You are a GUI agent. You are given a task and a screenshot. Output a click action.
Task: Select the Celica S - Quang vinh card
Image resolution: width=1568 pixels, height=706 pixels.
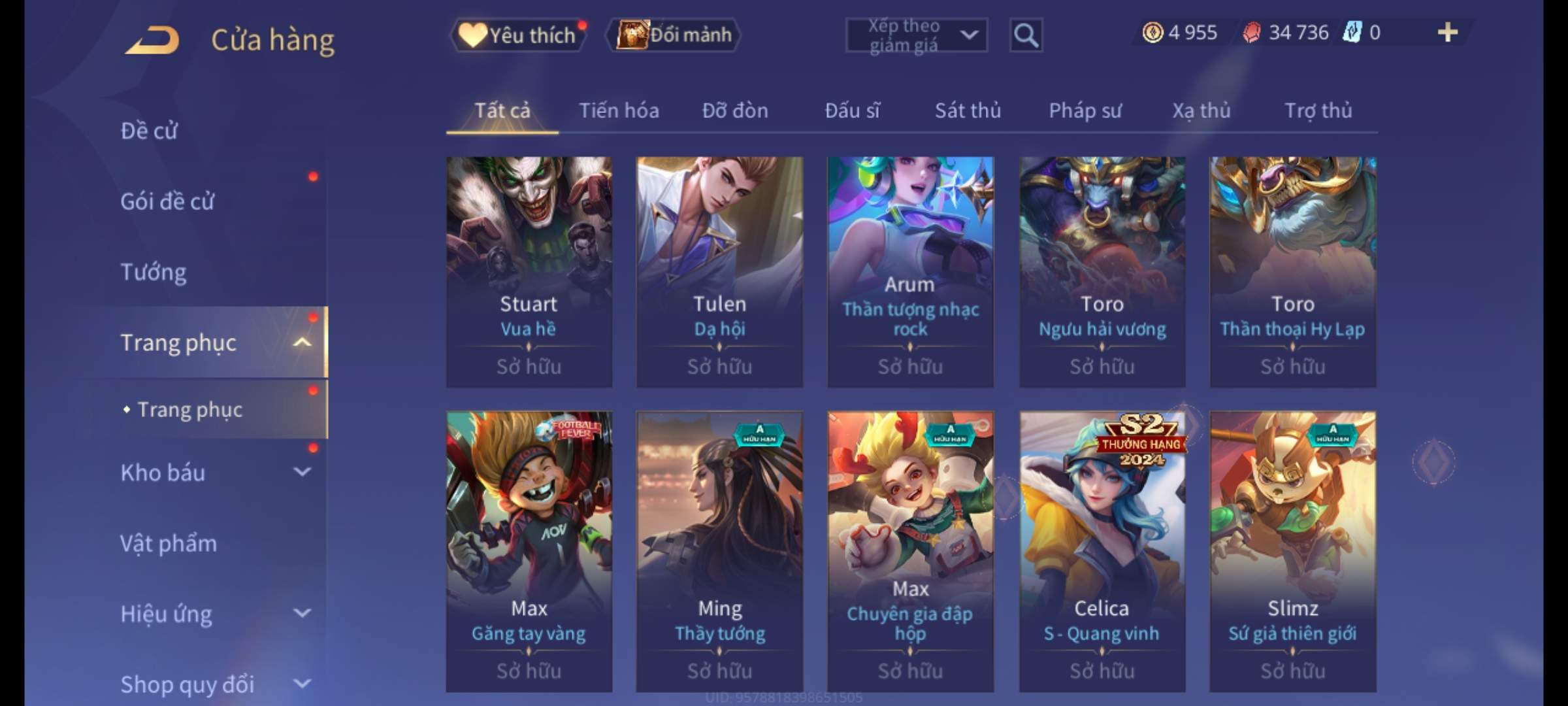click(x=1102, y=552)
